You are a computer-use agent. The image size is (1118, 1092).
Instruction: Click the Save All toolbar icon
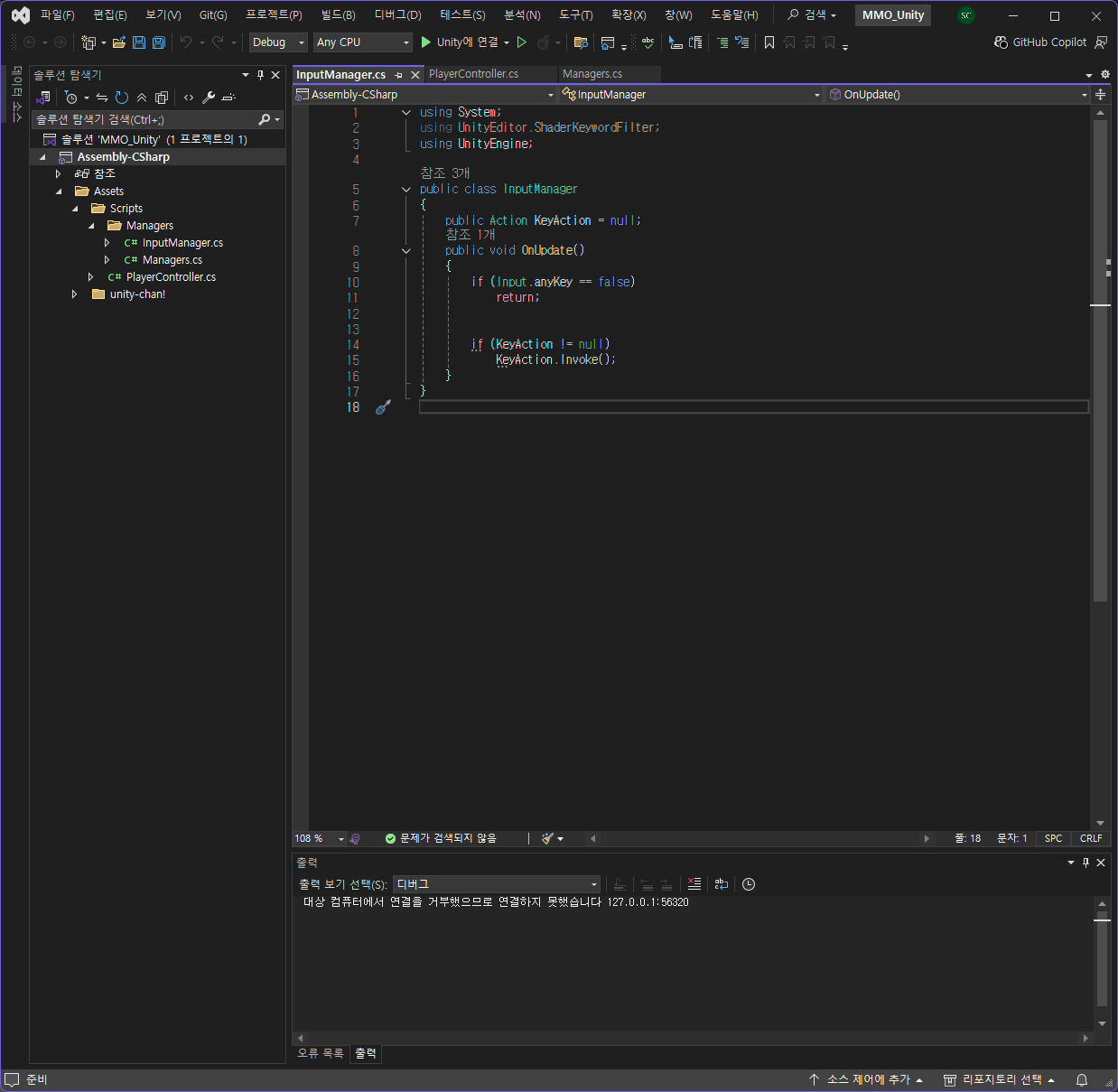click(x=159, y=42)
